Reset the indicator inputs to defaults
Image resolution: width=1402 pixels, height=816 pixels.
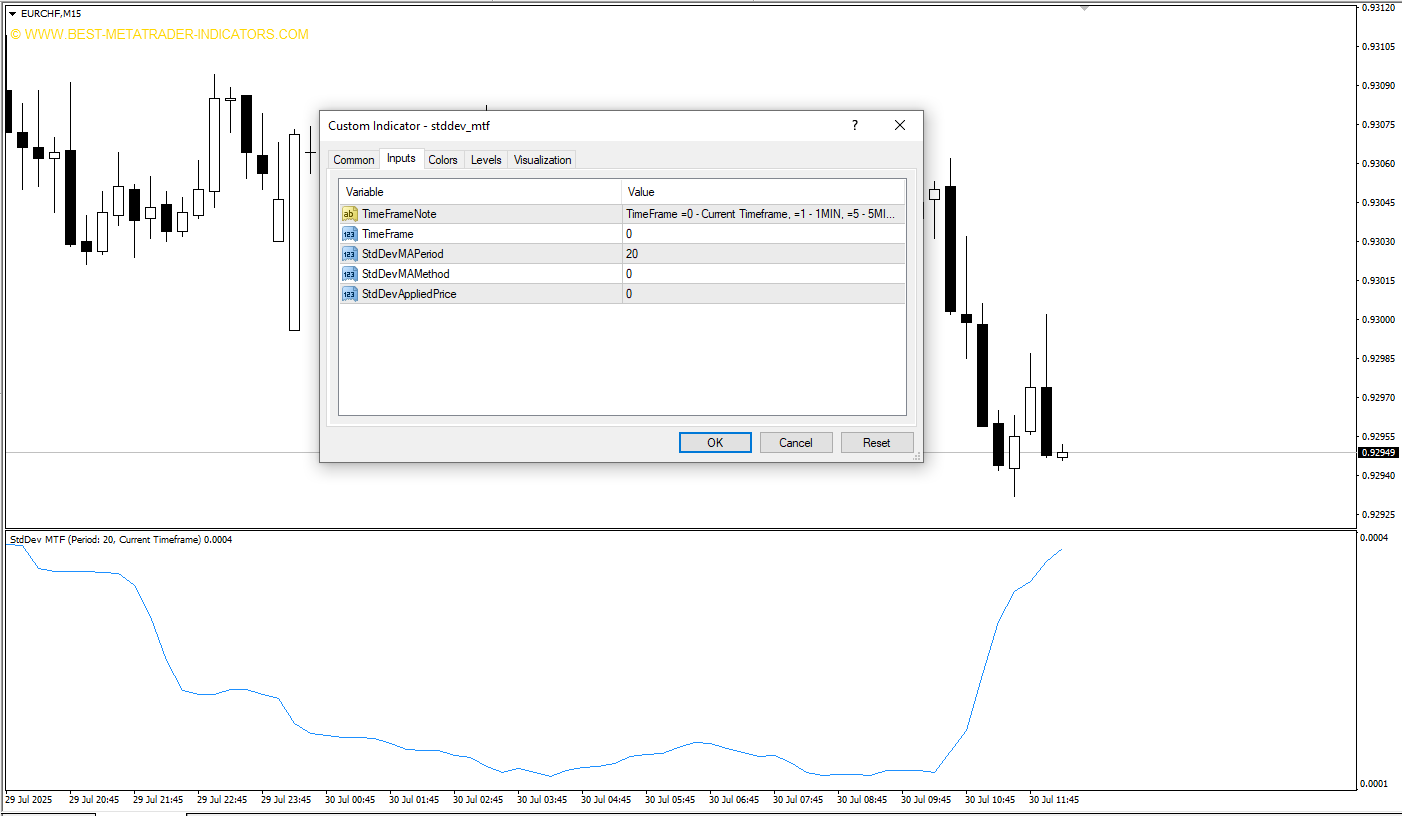pos(877,443)
